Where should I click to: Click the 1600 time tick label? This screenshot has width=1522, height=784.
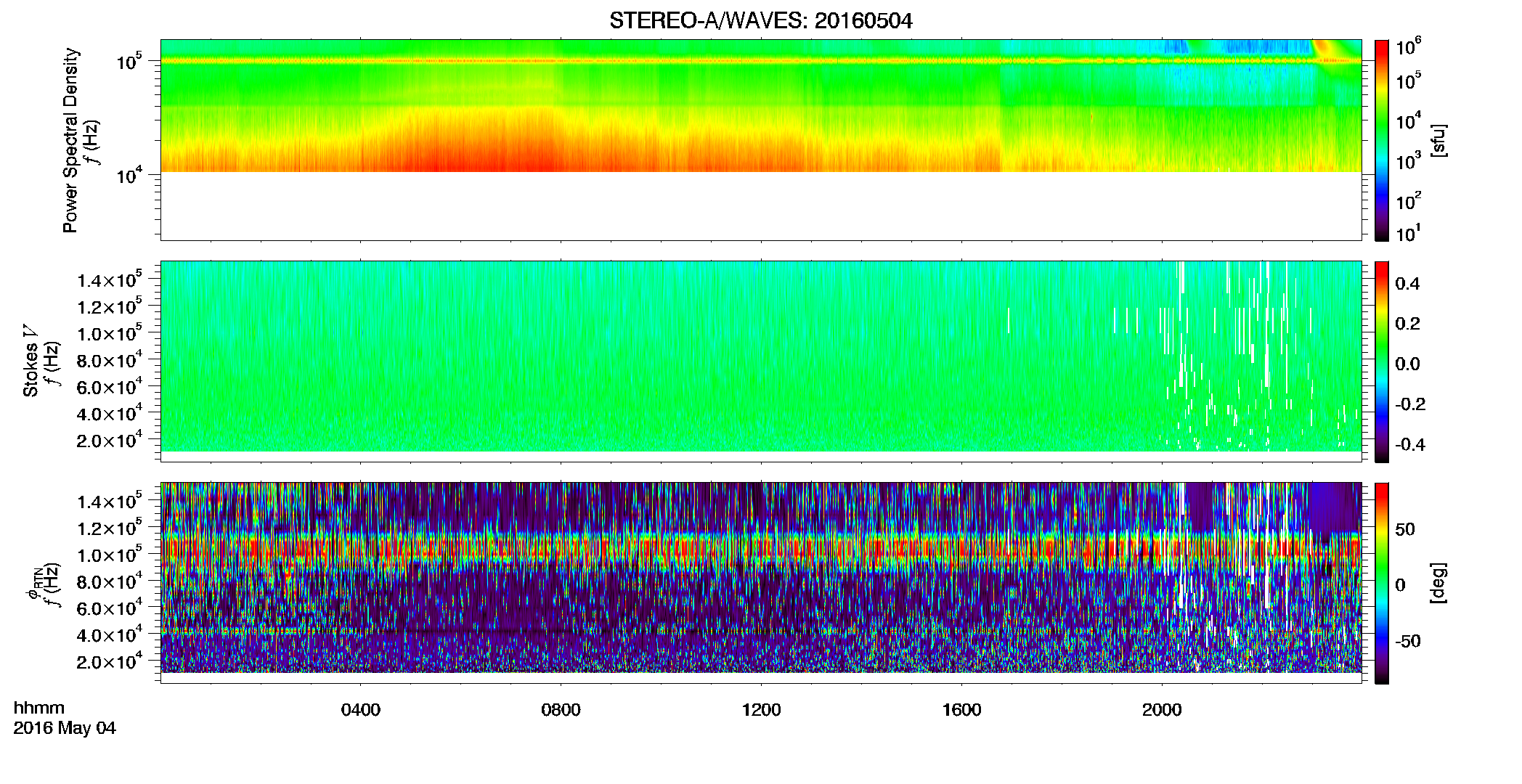961,710
